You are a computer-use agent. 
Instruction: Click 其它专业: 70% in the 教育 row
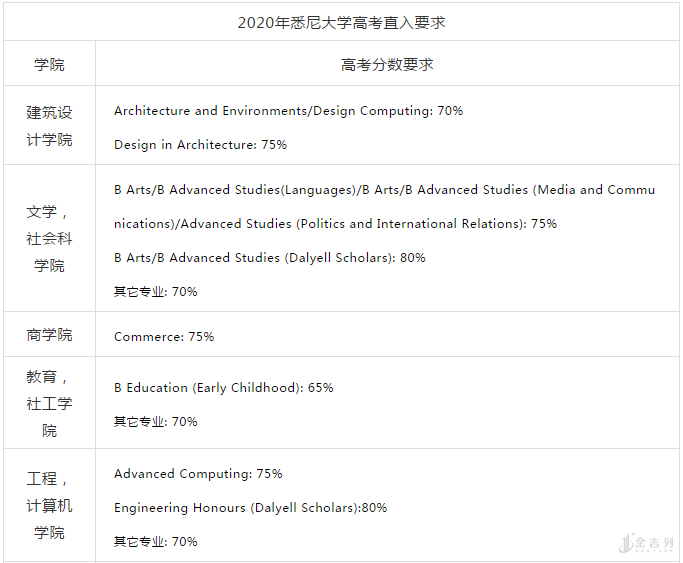click(x=155, y=422)
